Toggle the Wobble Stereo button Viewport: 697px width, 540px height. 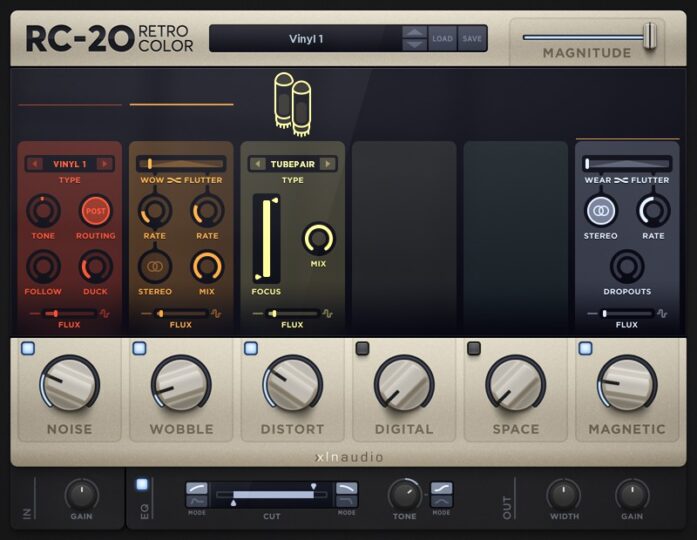(x=155, y=267)
